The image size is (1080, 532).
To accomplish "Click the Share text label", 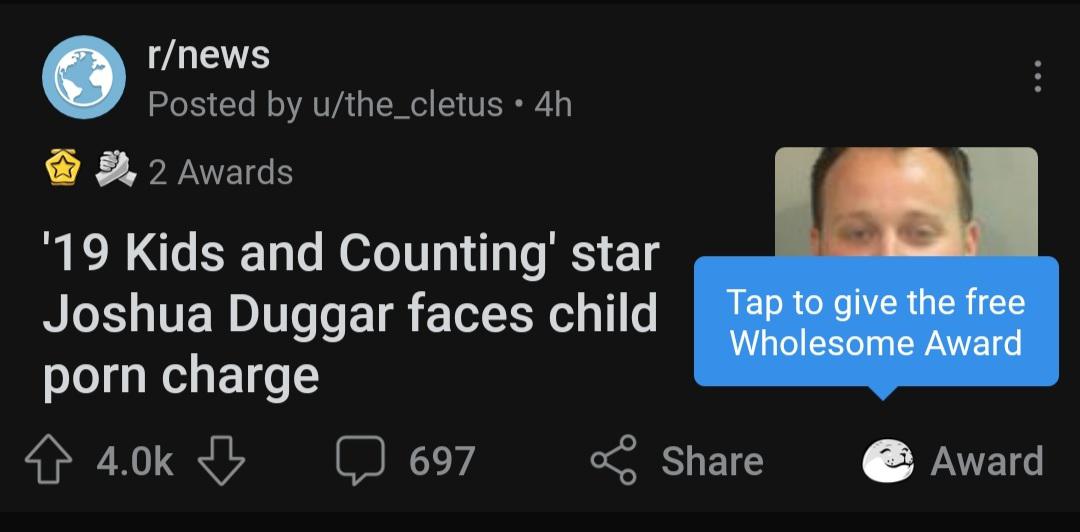I will [712, 461].
